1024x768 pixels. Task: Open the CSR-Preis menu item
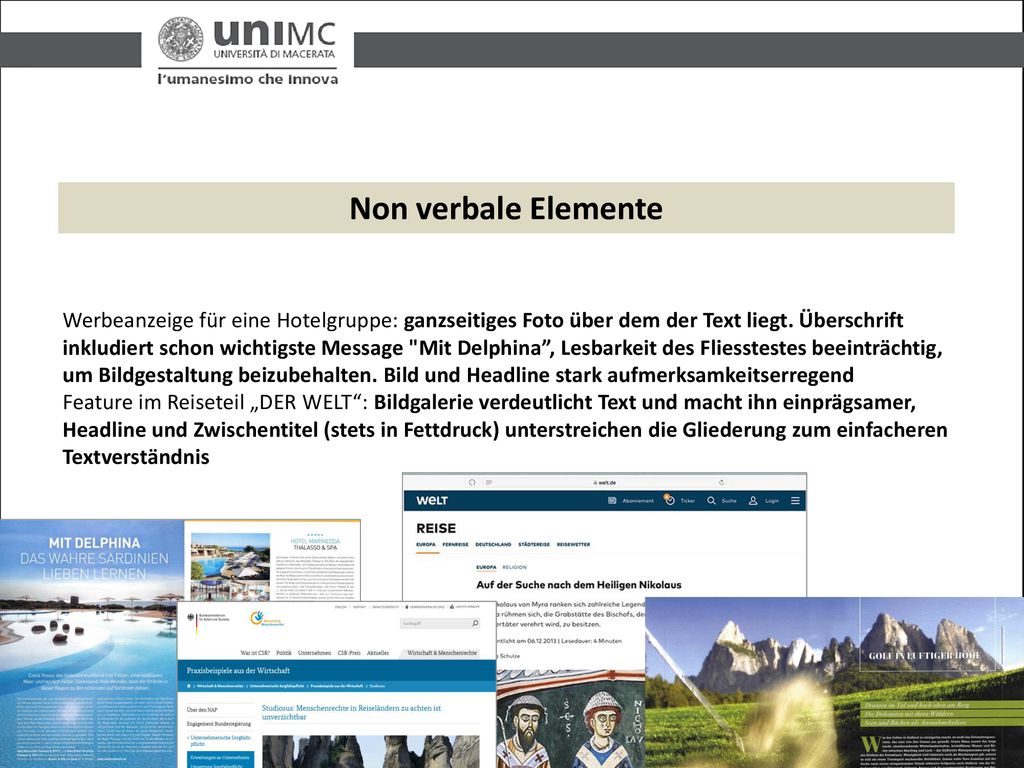(x=349, y=653)
